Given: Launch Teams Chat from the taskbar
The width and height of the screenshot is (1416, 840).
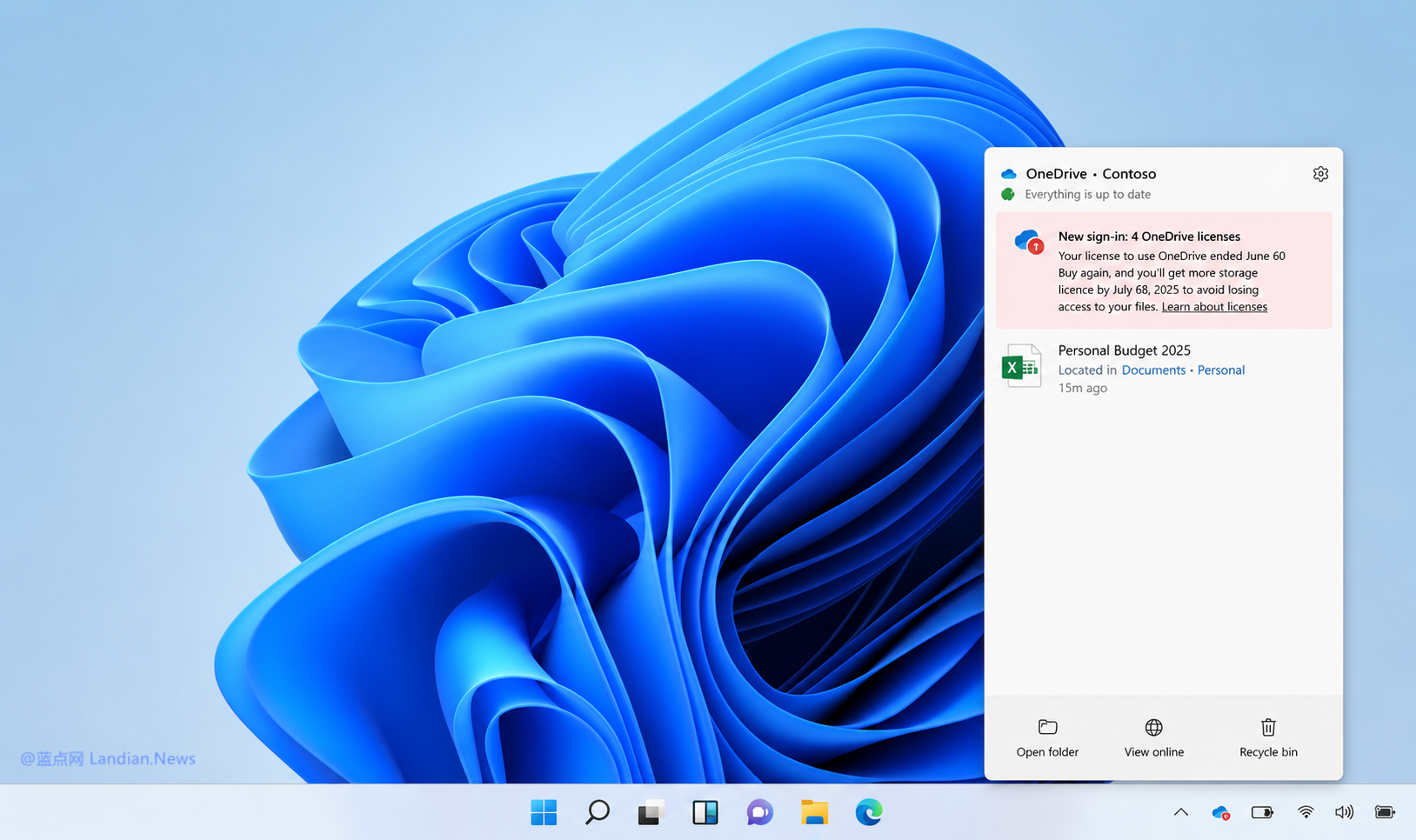Looking at the screenshot, I should [759, 812].
